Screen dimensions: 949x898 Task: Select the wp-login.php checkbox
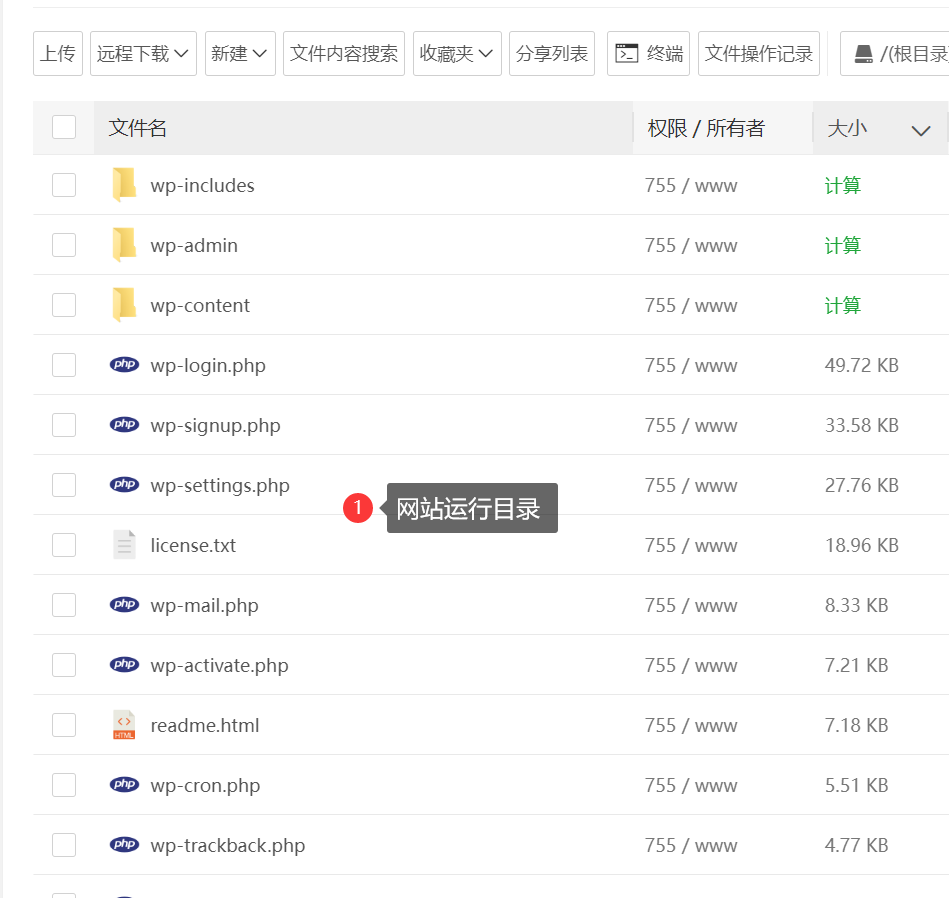pyautogui.click(x=64, y=365)
